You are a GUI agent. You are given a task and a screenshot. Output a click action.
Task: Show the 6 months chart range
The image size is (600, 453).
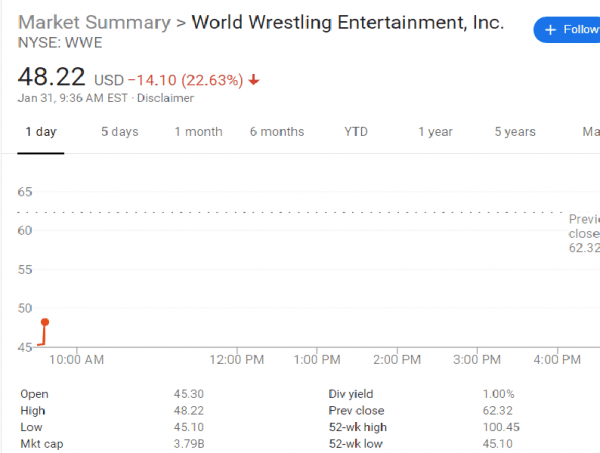pyautogui.click(x=277, y=132)
